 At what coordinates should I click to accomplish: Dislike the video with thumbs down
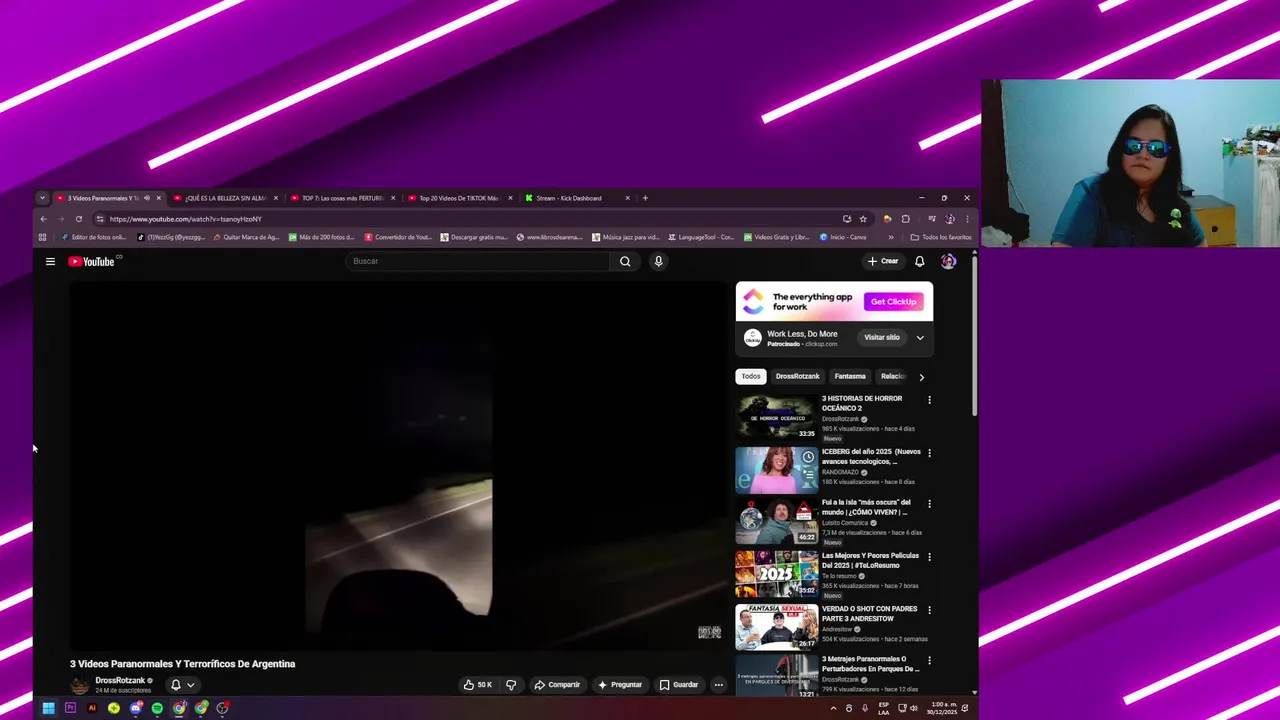click(511, 685)
